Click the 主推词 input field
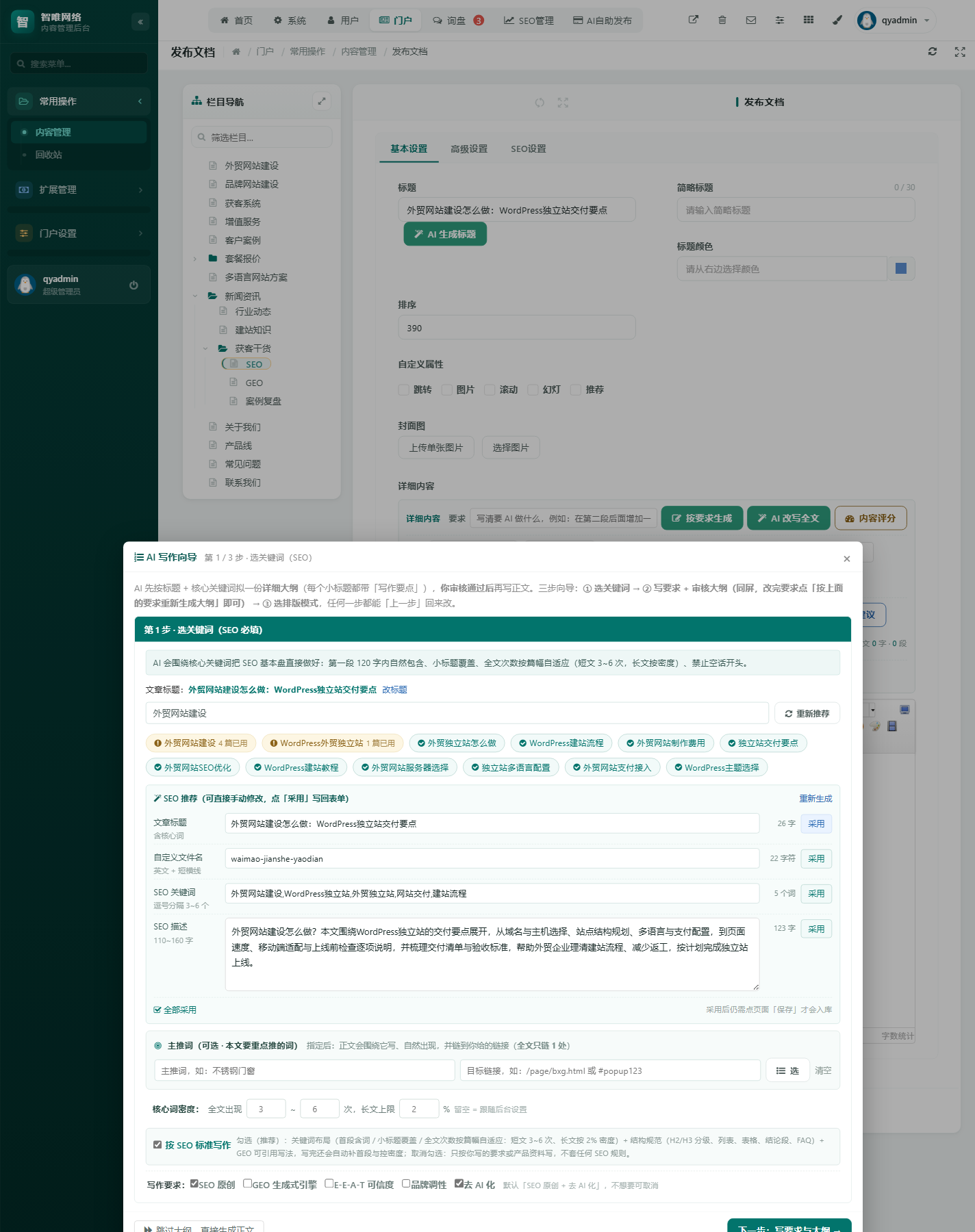 (x=304, y=1070)
